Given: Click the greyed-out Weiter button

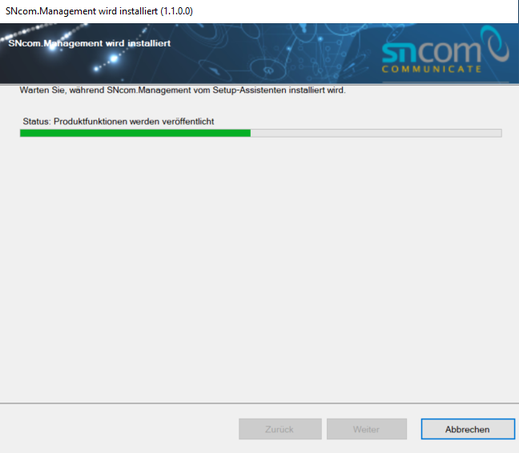Looking at the screenshot, I should point(367,429).
